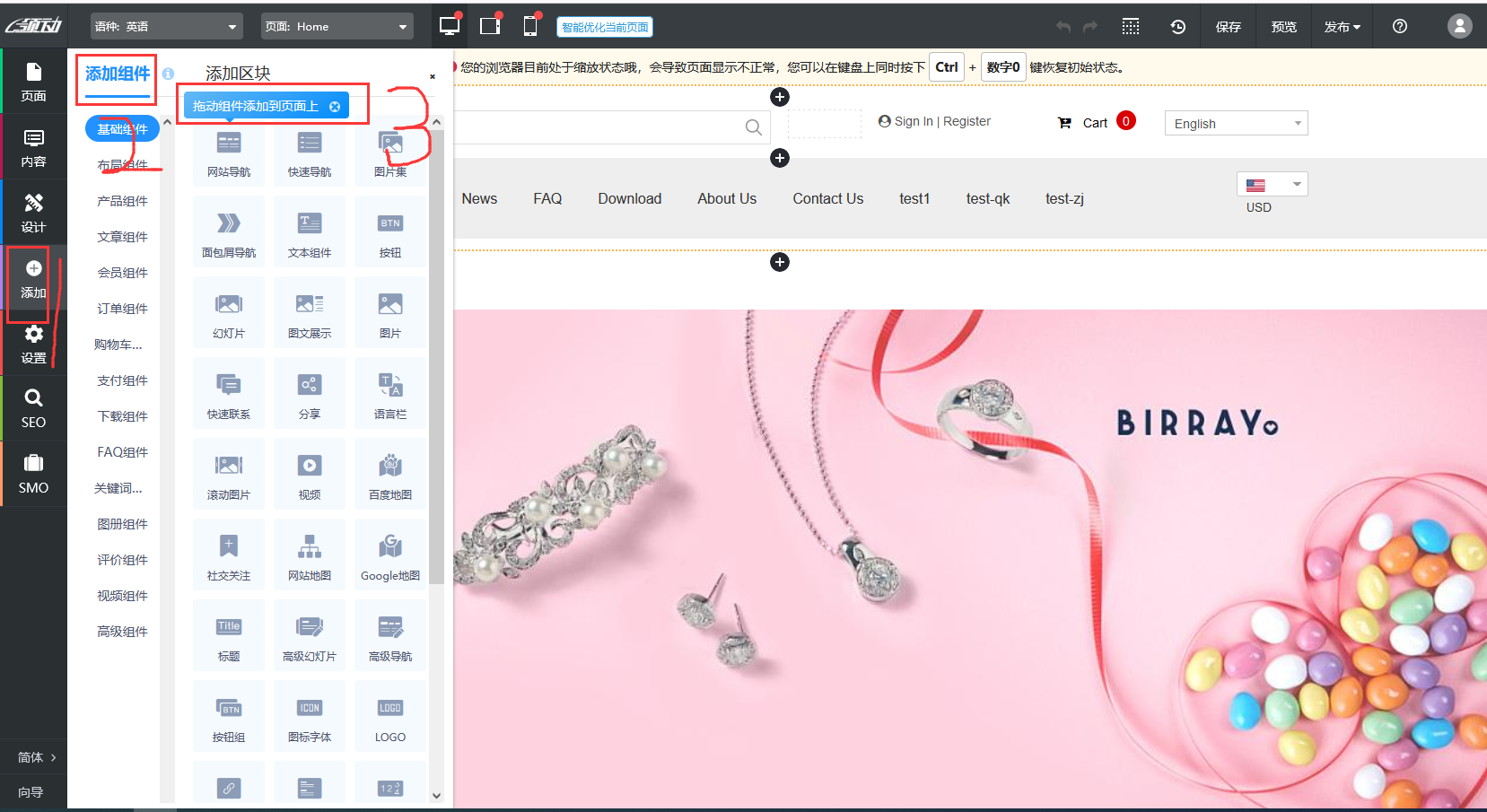This screenshot has width=1487, height=812.
Task: Switch to the 添加区块 tab
Action: click(x=238, y=74)
